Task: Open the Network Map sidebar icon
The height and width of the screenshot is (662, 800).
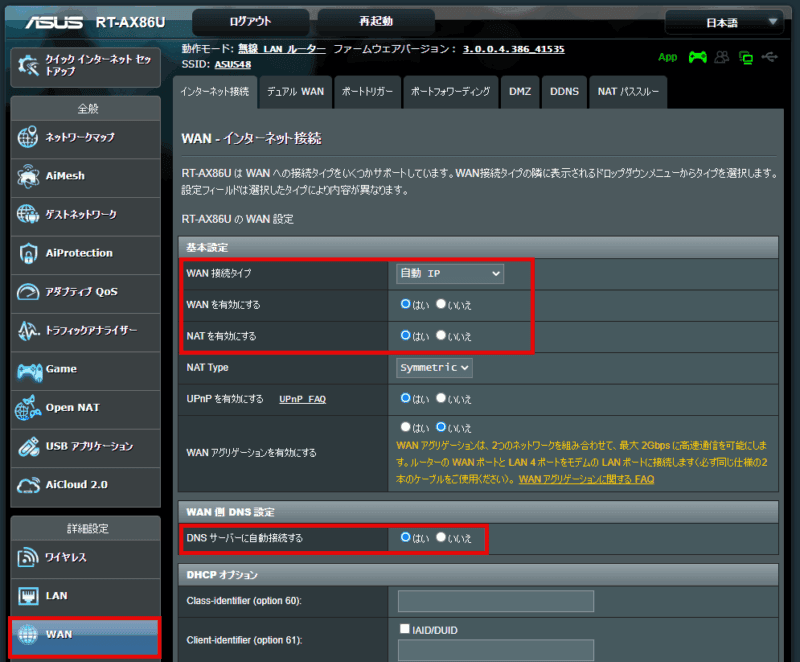Action: point(28,138)
